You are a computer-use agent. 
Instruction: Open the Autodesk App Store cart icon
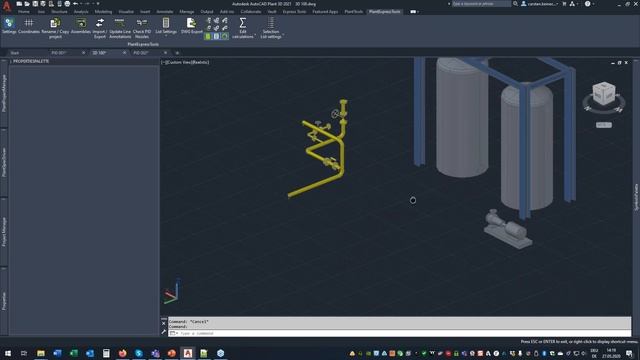564,4
